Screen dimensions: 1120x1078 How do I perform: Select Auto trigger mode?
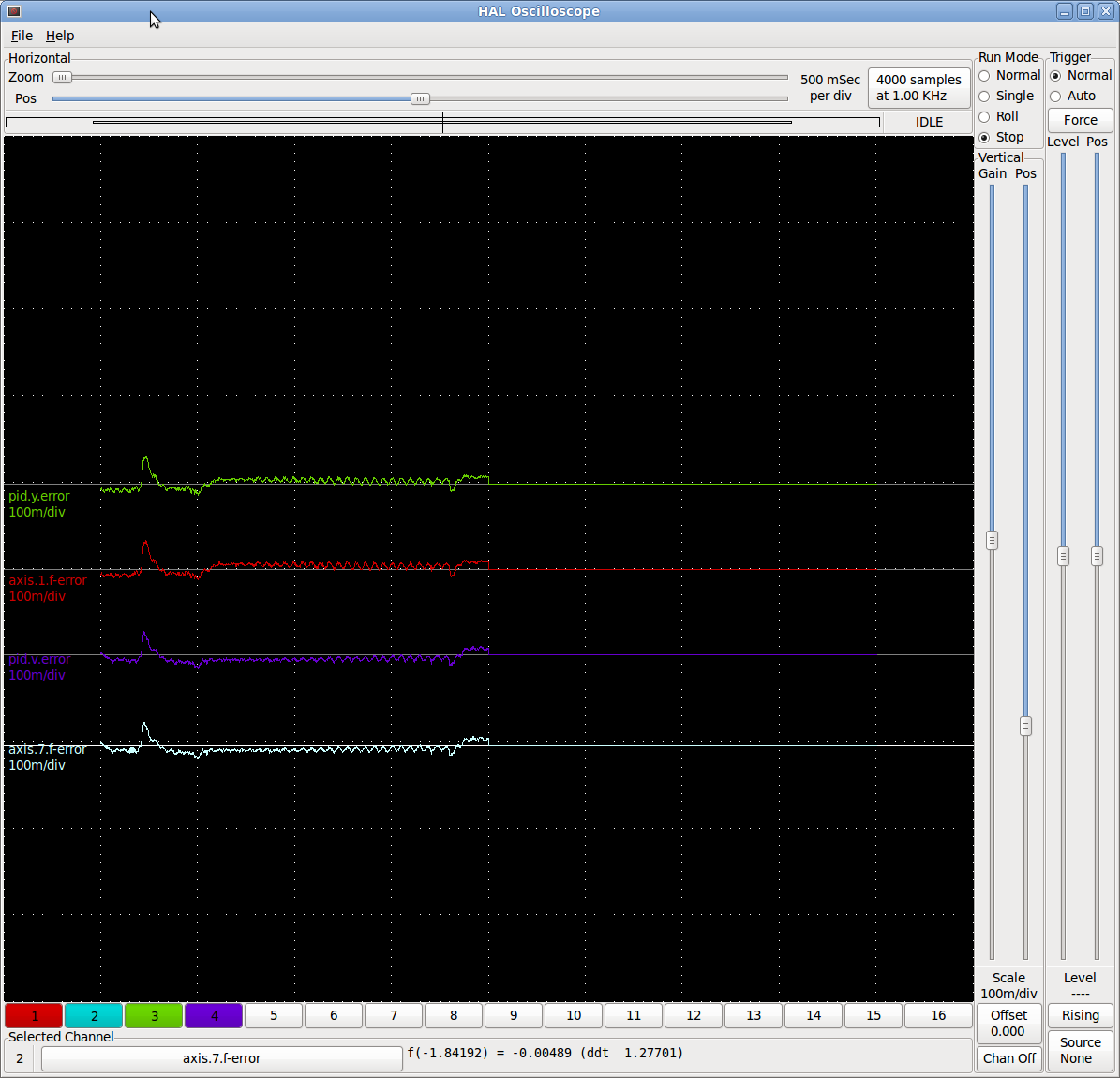[1056, 97]
